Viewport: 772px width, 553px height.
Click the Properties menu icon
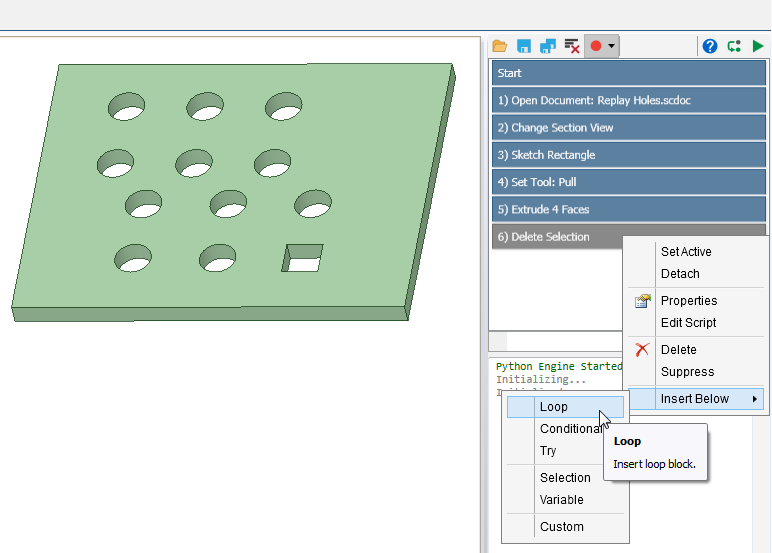pos(643,301)
